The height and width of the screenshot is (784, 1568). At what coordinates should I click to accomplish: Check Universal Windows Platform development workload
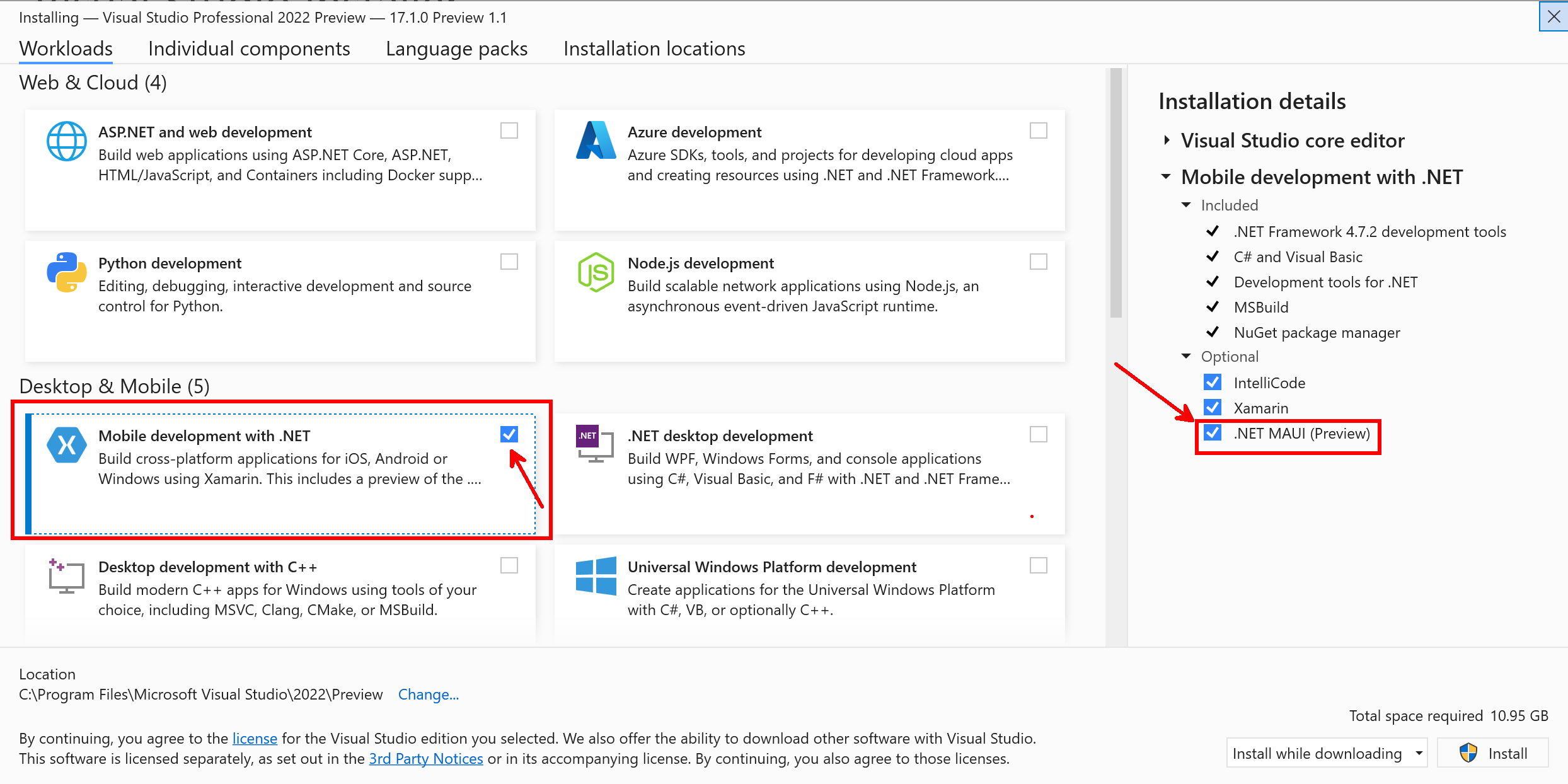coord(1039,565)
